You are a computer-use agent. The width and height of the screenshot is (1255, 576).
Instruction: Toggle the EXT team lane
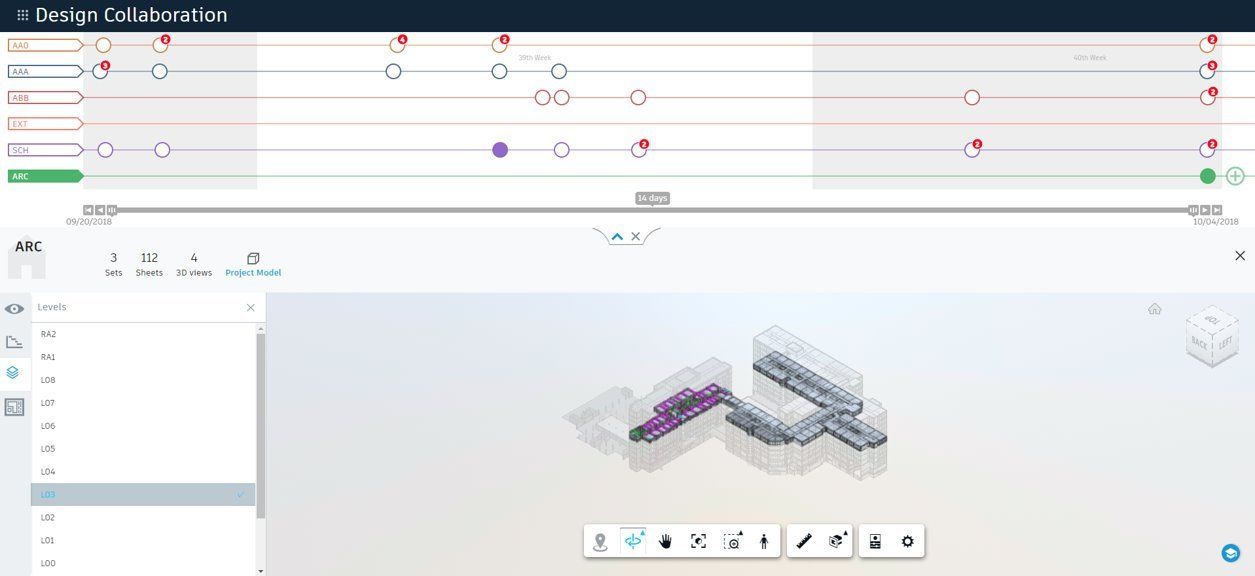click(45, 124)
